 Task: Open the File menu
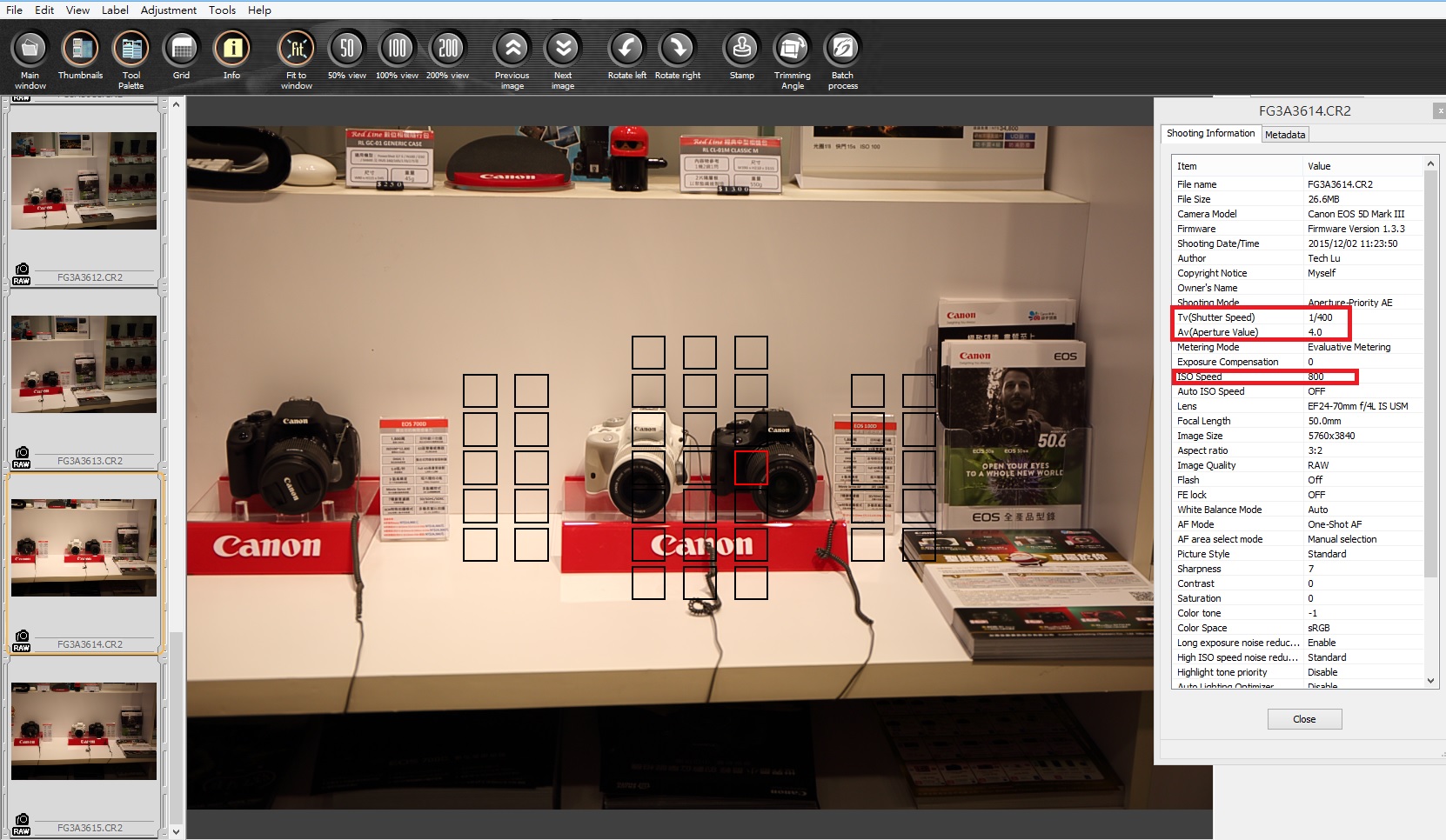(x=14, y=10)
